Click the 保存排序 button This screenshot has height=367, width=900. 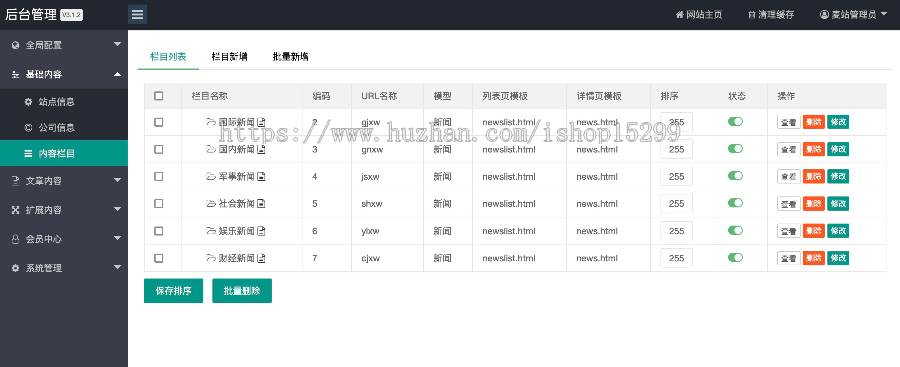173,291
